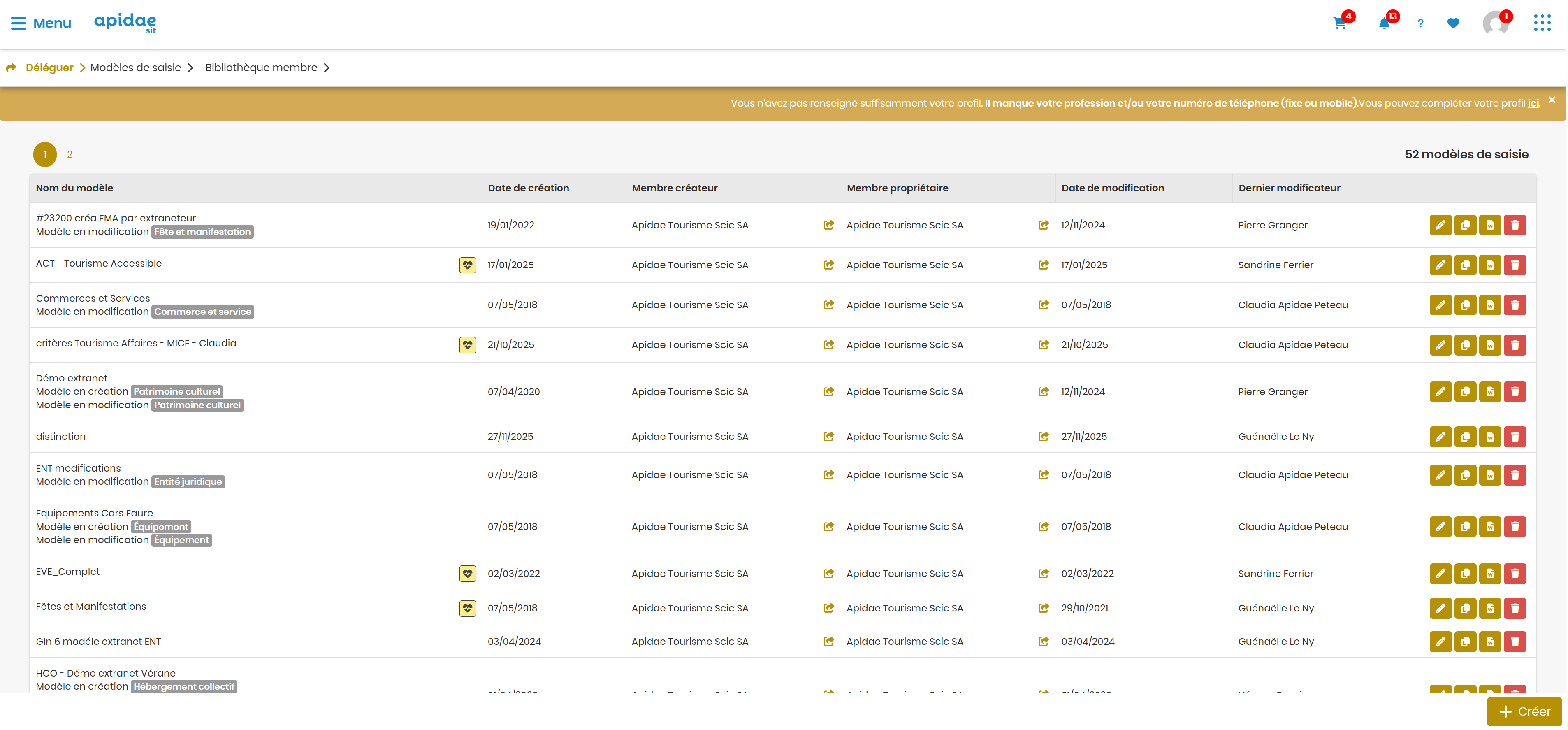The height and width of the screenshot is (730, 1568).
Task: Export Commerces et Services model to Word
Action: click(1490, 305)
